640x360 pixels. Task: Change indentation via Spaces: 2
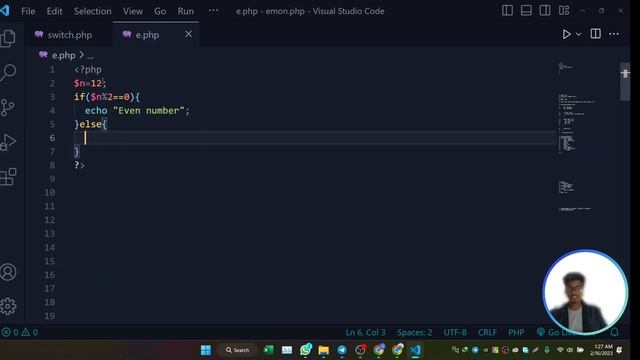[x=414, y=333]
